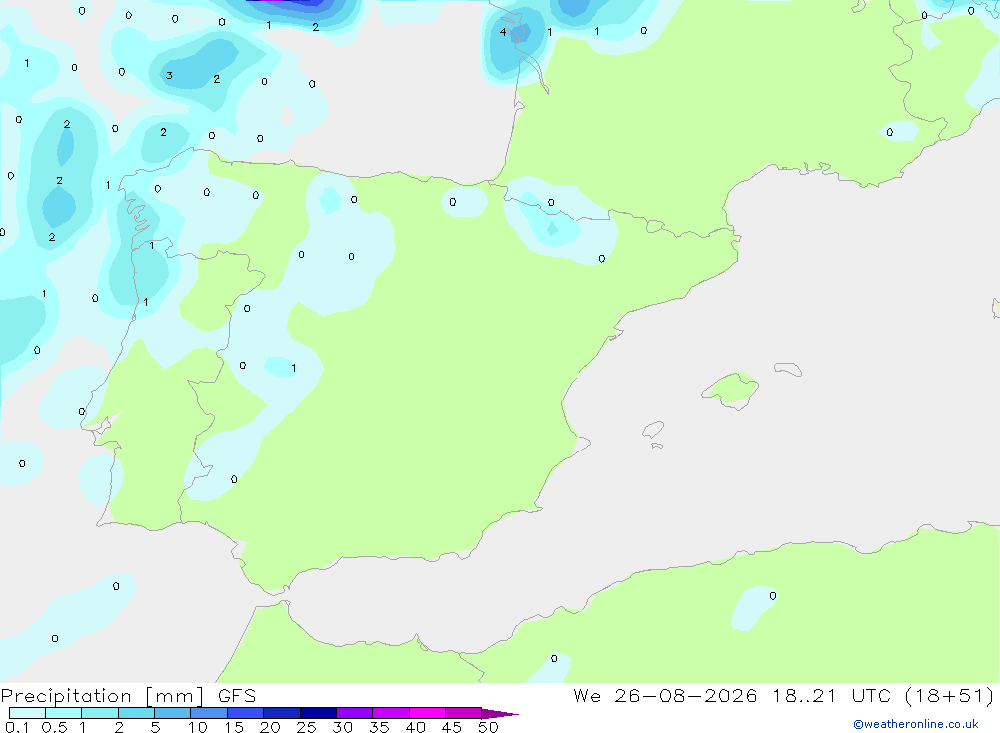Screen dimensions: 1000x733
Task: Click the legend arrow tip past 50
Action: click(x=501, y=713)
